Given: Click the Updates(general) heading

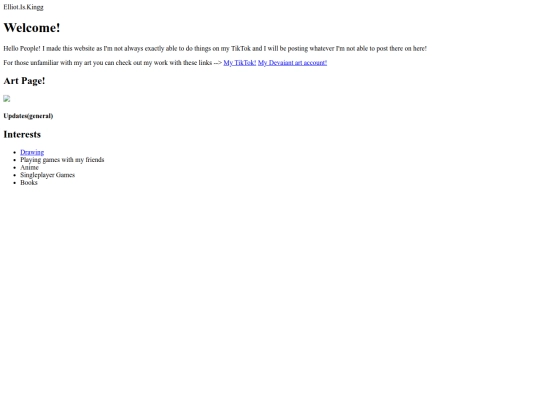Looking at the screenshot, I should [28, 116].
